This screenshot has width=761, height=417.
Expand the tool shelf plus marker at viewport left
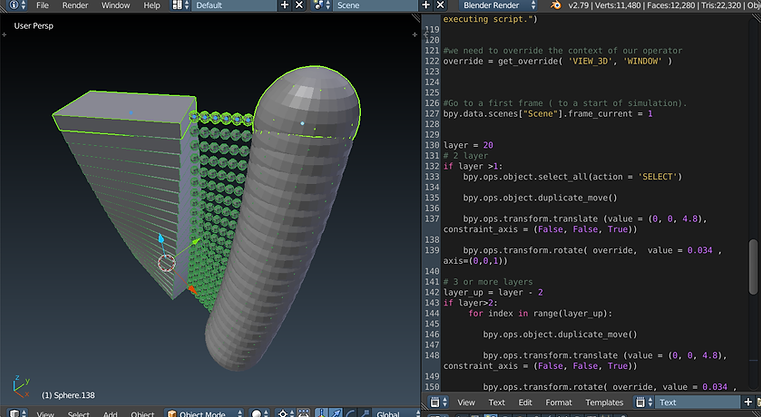click(x=4, y=34)
